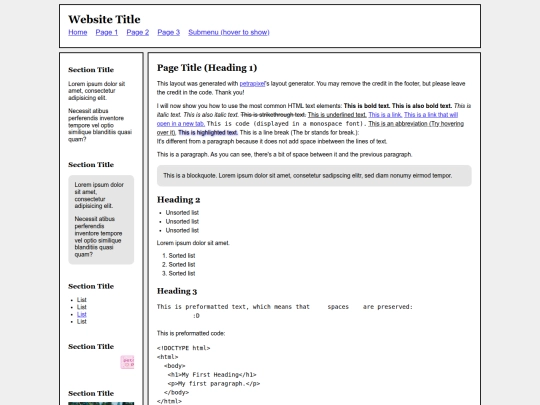Image resolution: width=540 pixels, height=405 pixels.
Task: Click the 'This is preformatted code:' text
Action: tap(191, 333)
